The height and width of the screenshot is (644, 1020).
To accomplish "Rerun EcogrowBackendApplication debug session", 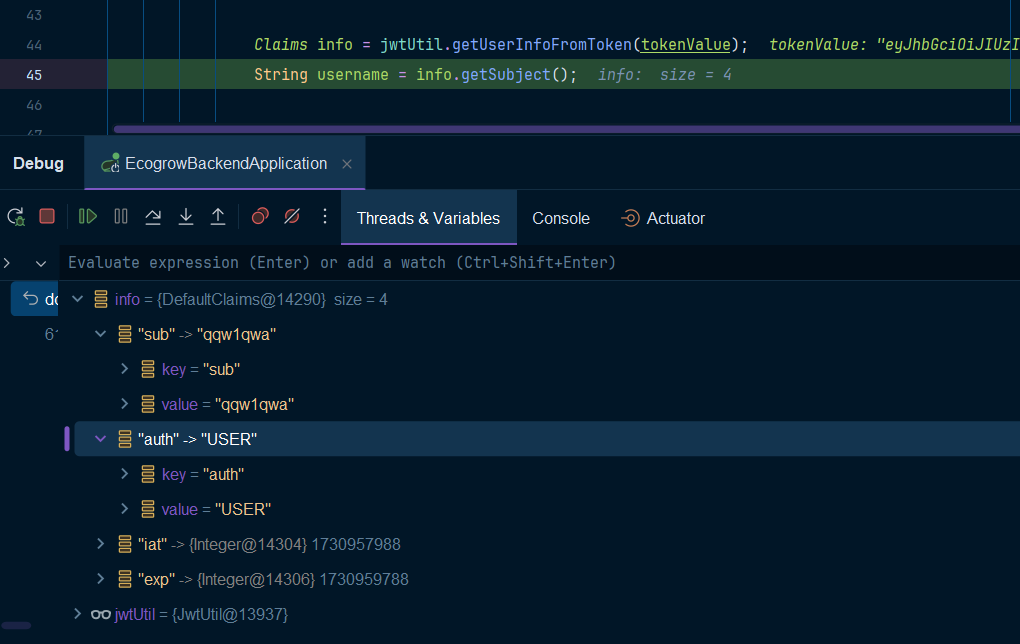I will 16,217.
